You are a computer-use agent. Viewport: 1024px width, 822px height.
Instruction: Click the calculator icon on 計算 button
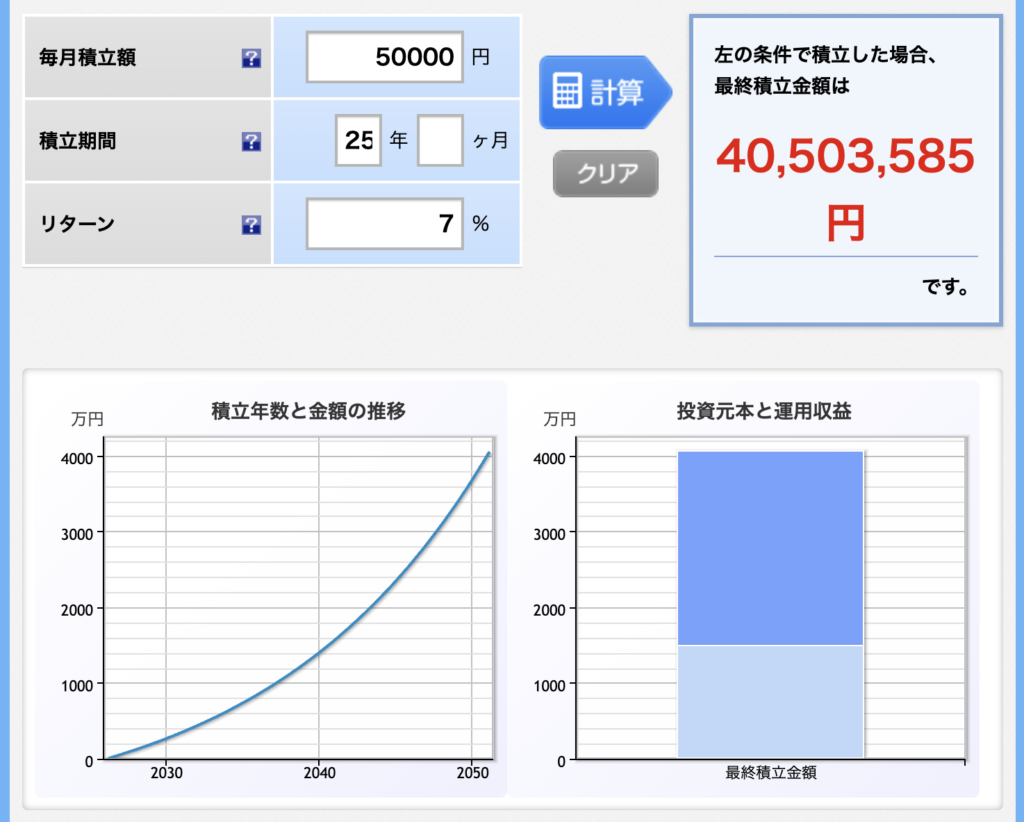coord(567,93)
